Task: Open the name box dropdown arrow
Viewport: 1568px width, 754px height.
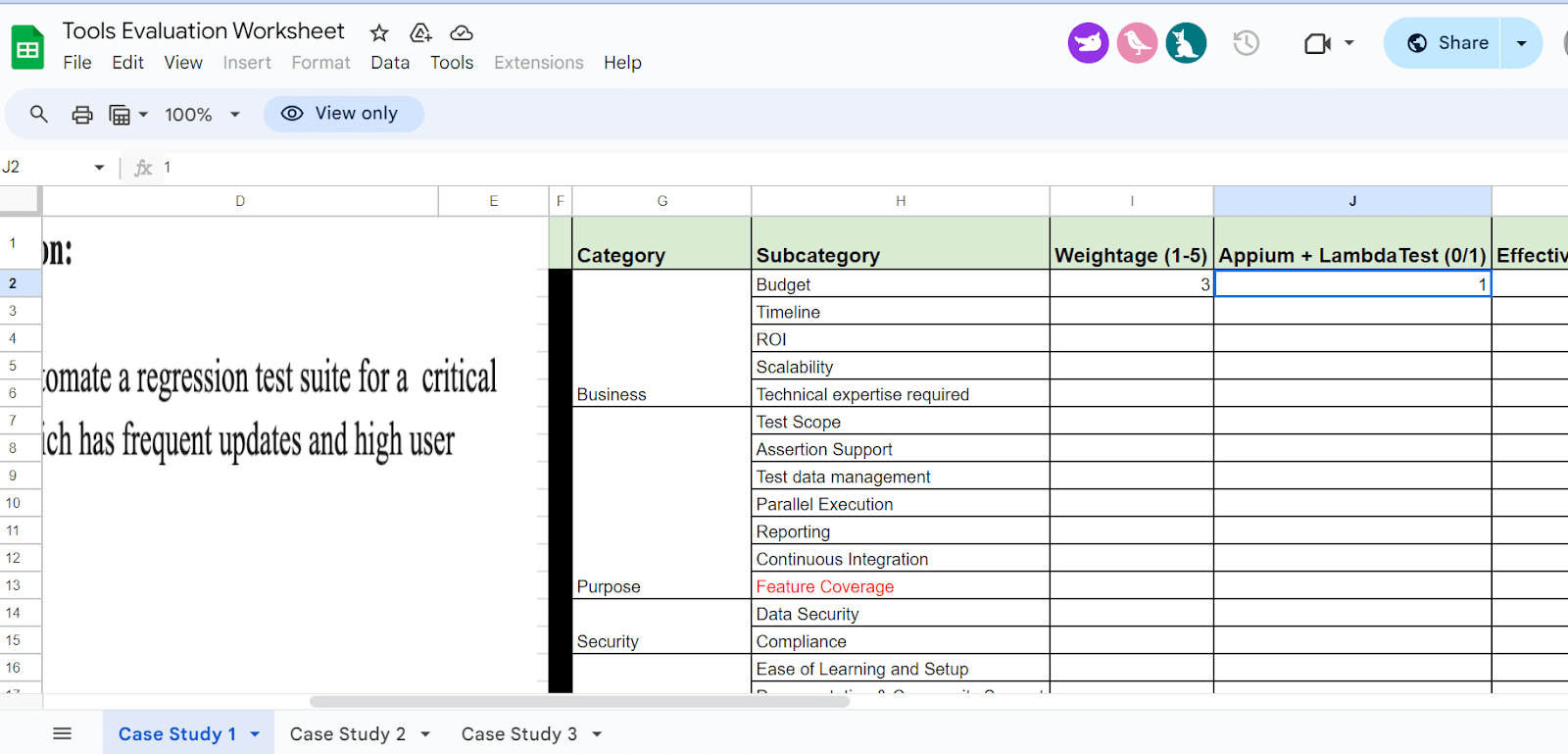Action: [x=99, y=168]
